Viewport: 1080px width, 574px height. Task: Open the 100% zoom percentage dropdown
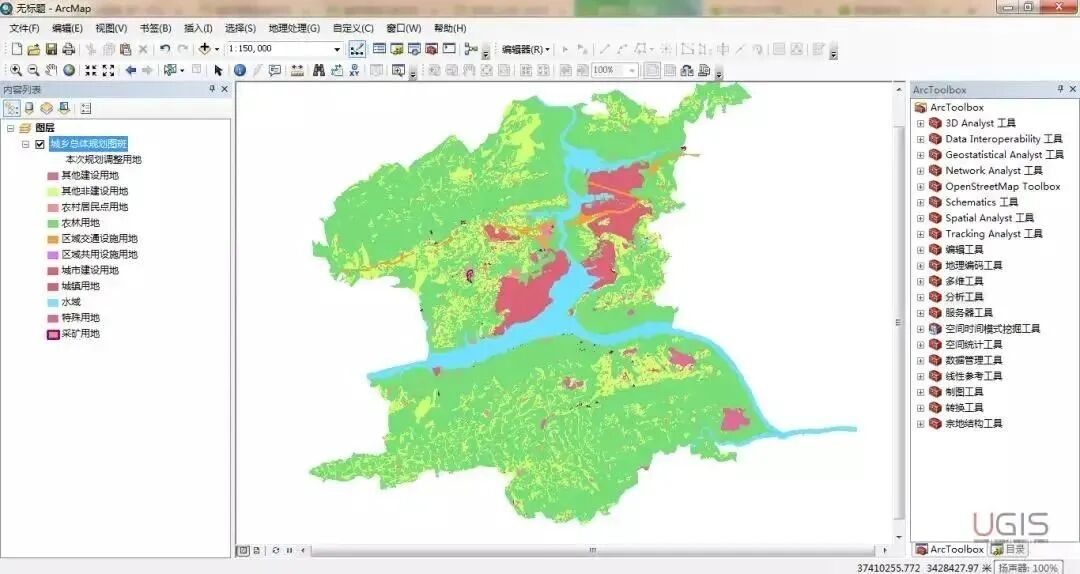(x=632, y=70)
